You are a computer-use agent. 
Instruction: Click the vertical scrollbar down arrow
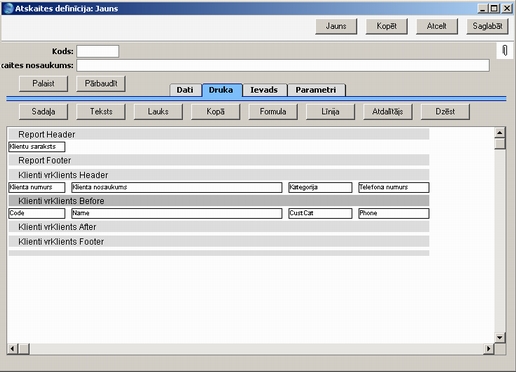pos(499,337)
